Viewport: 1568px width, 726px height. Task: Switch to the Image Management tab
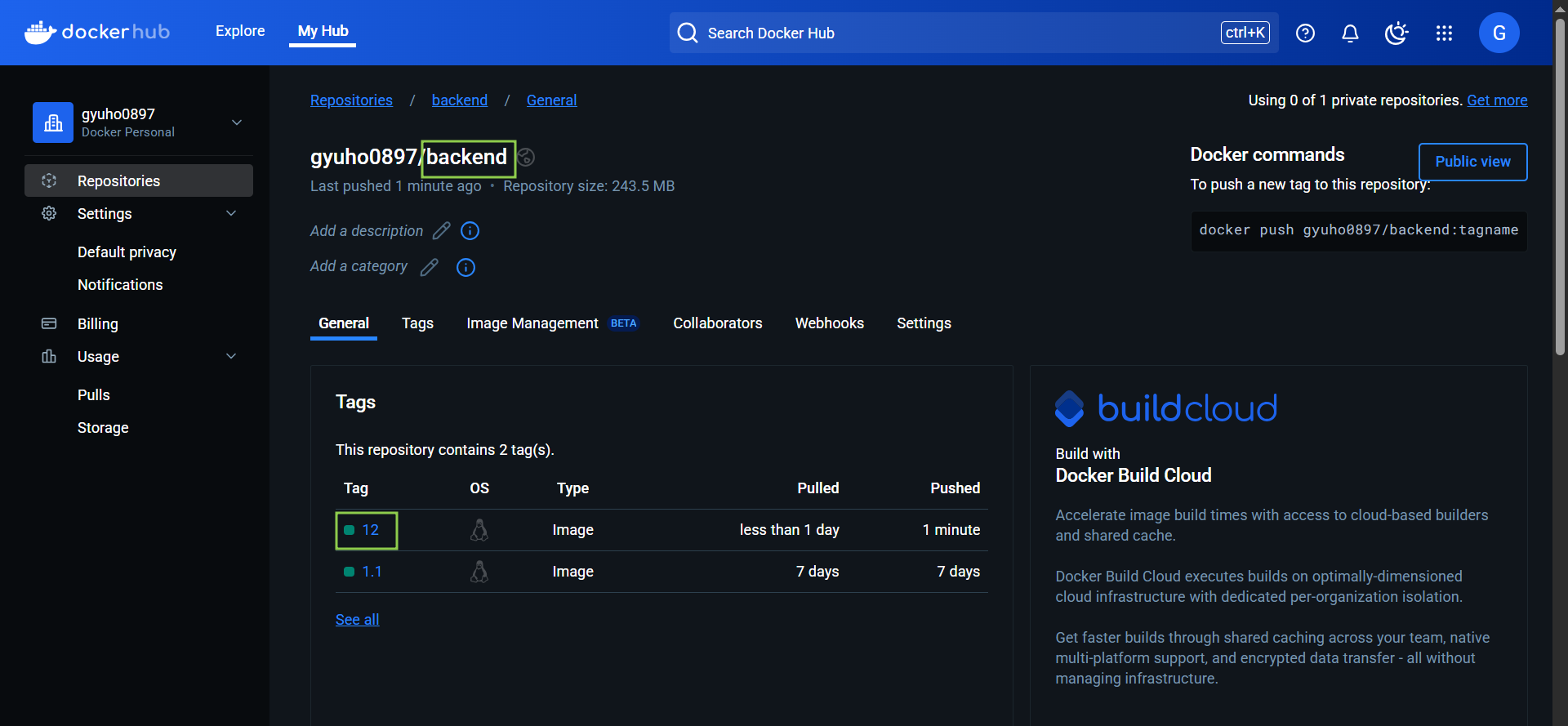tap(552, 323)
